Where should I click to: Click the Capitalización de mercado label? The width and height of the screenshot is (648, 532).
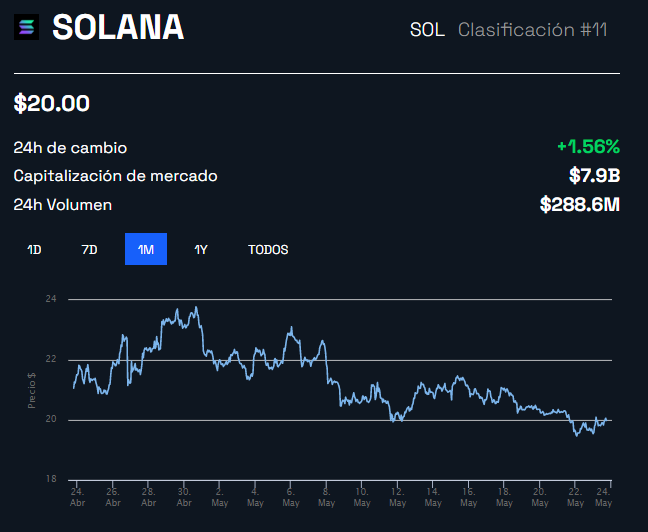[x=115, y=176]
